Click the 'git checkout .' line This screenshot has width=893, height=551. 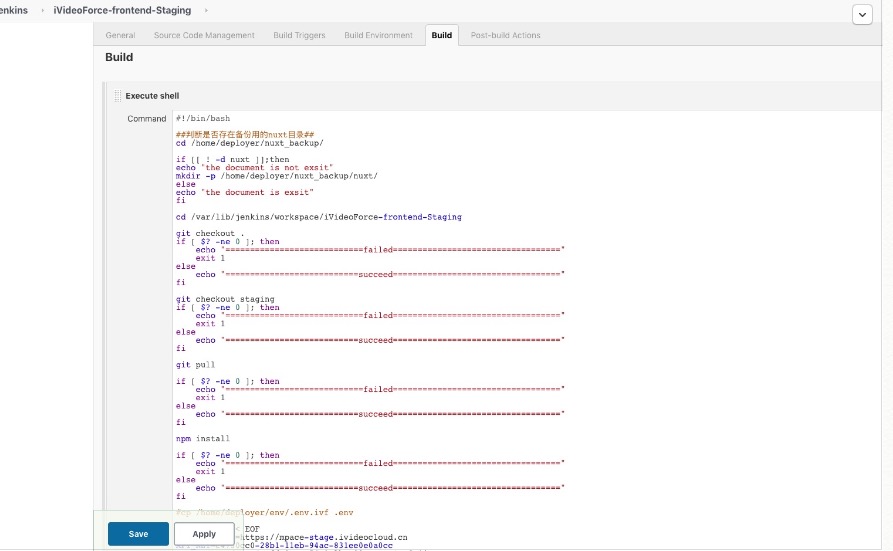click(210, 234)
